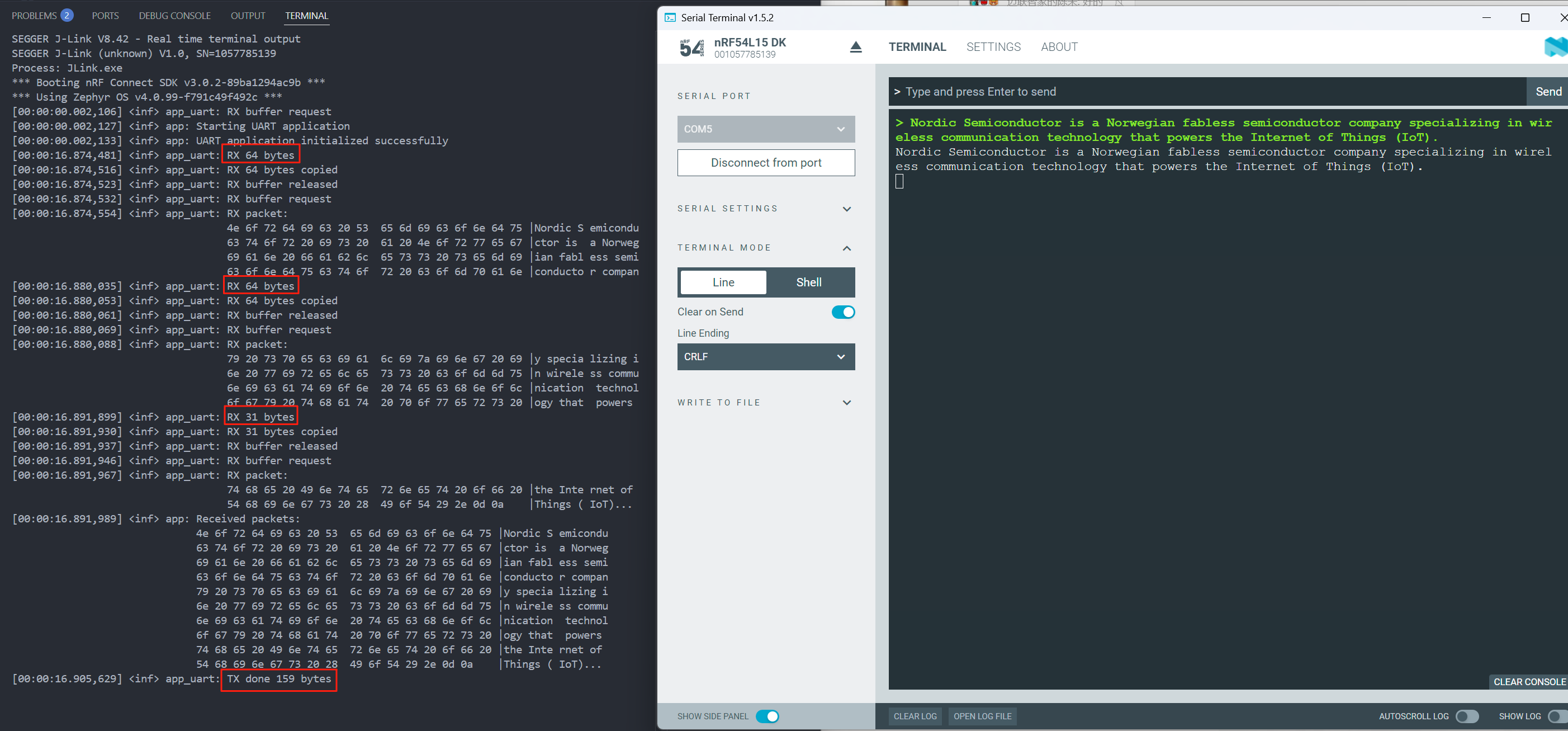Screen dimensions: 1568x731
Task: Select Line terminal mode
Action: [x=723, y=282]
